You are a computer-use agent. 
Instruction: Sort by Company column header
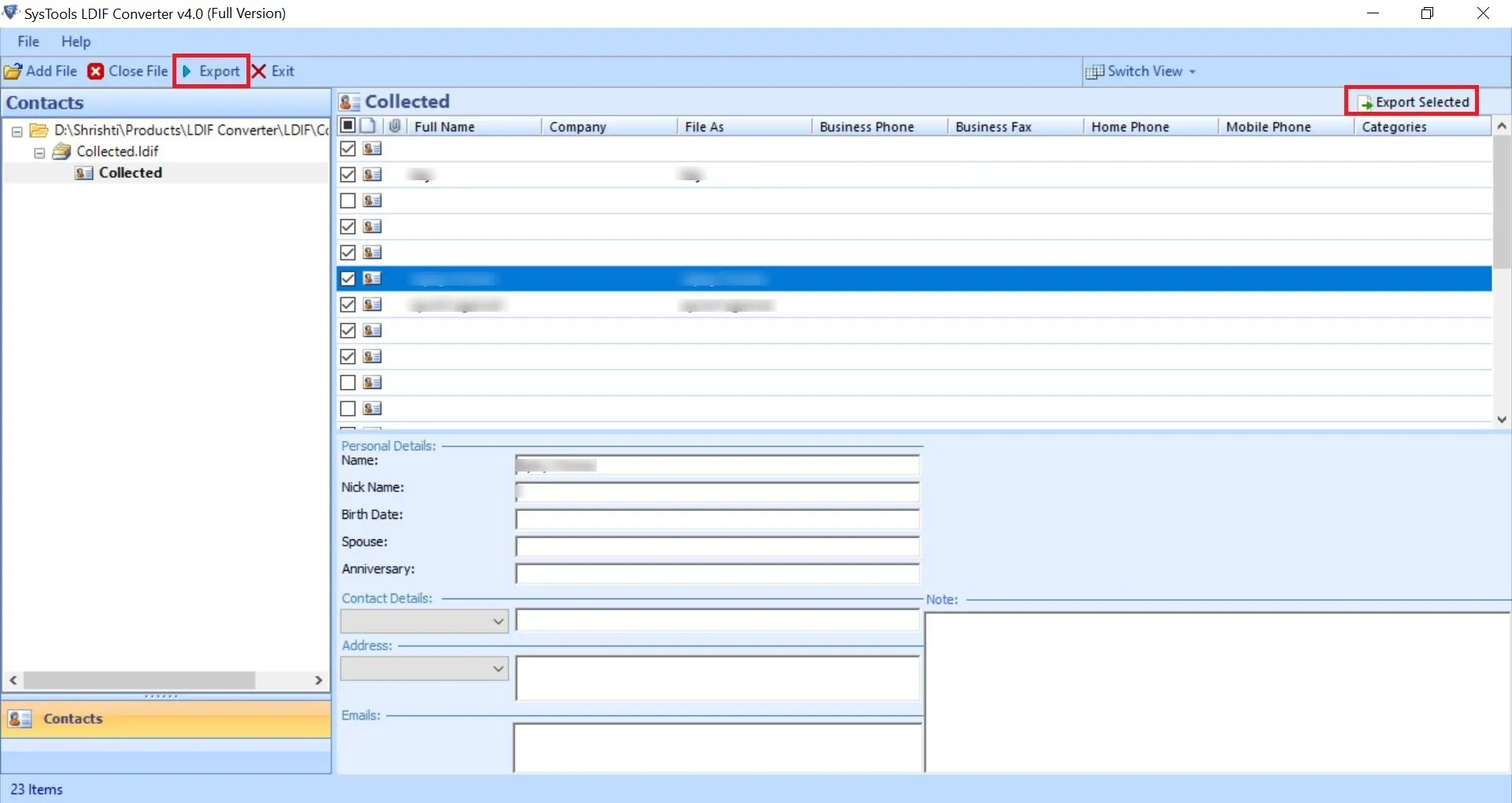610,127
